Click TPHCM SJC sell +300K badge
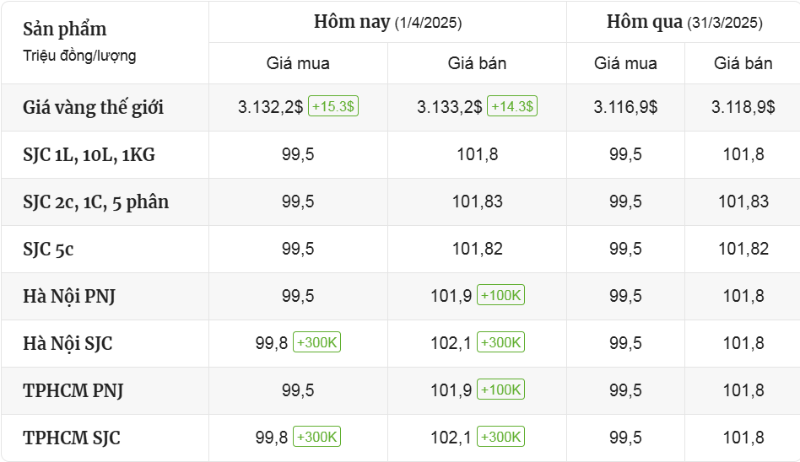 [501, 437]
